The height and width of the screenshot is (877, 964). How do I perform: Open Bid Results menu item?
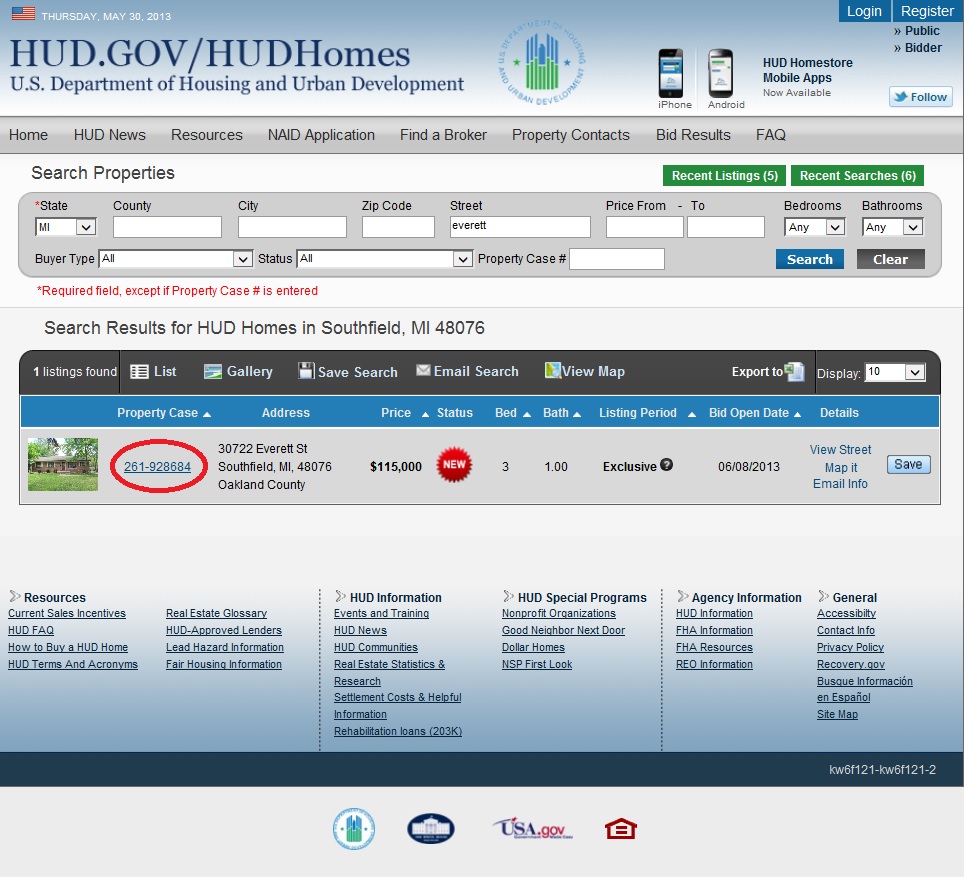693,135
